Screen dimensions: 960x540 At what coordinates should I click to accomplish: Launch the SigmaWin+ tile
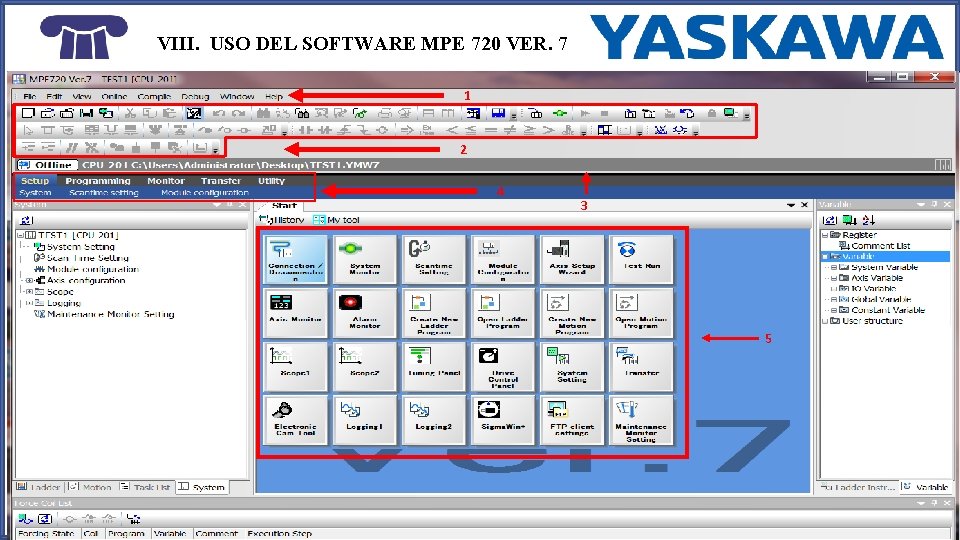pos(503,420)
